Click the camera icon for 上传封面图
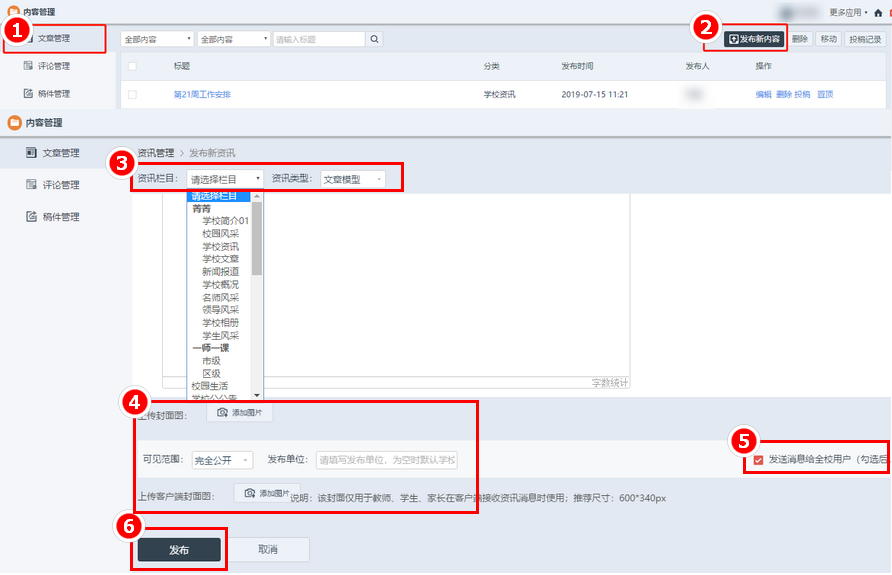The width and height of the screenshot is (892, 575). (222, 412)
